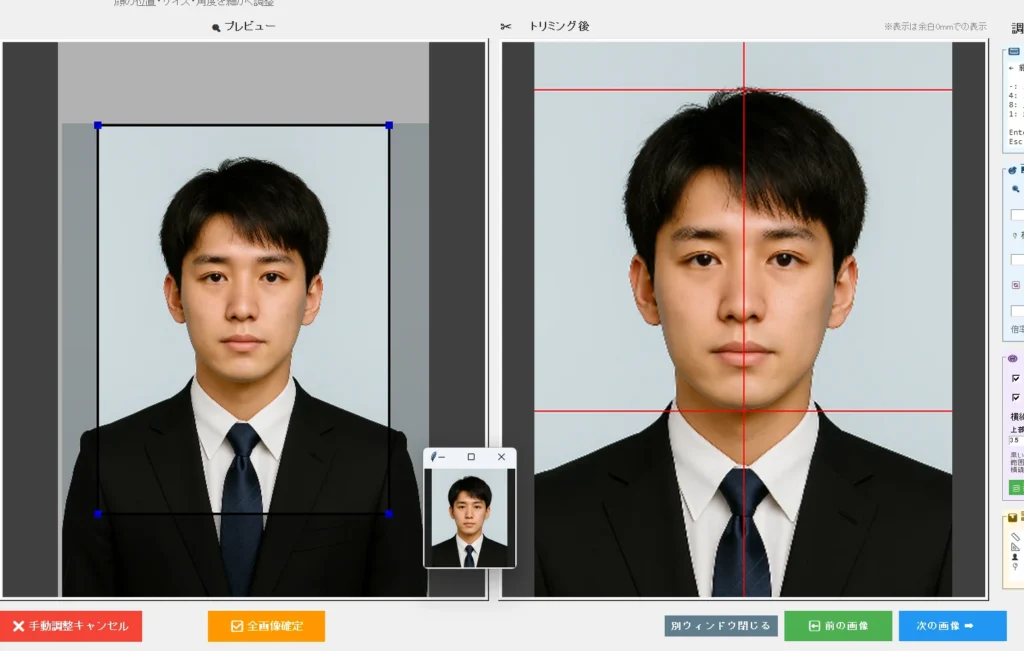This screenshot has width=1024, height=651.
Task: Click the keyboard icon at the top of the right panel
Action: pyautogui.click(x=1014, y=52)
